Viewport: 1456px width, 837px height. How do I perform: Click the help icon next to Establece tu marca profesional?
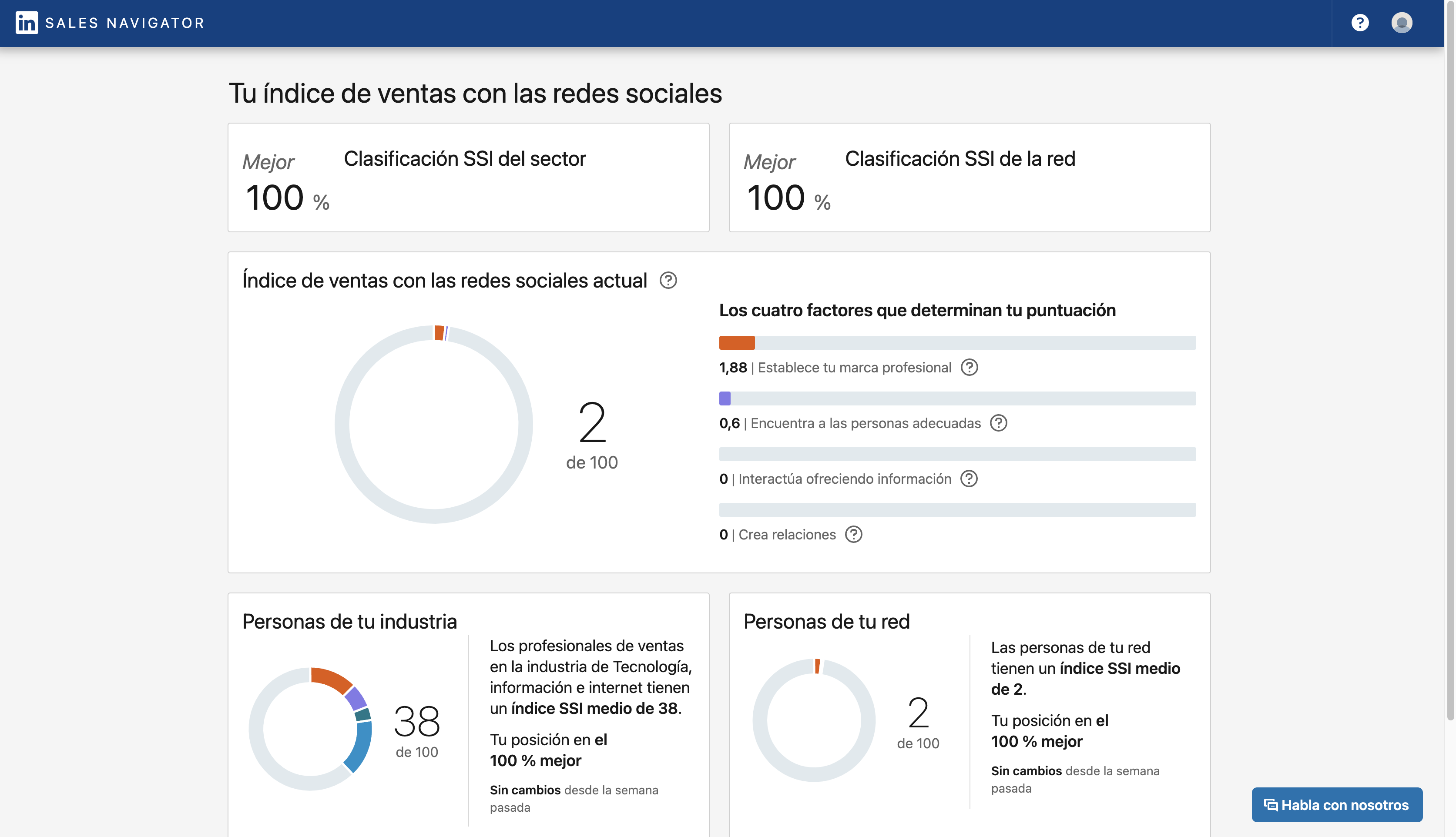coord(968,367)
